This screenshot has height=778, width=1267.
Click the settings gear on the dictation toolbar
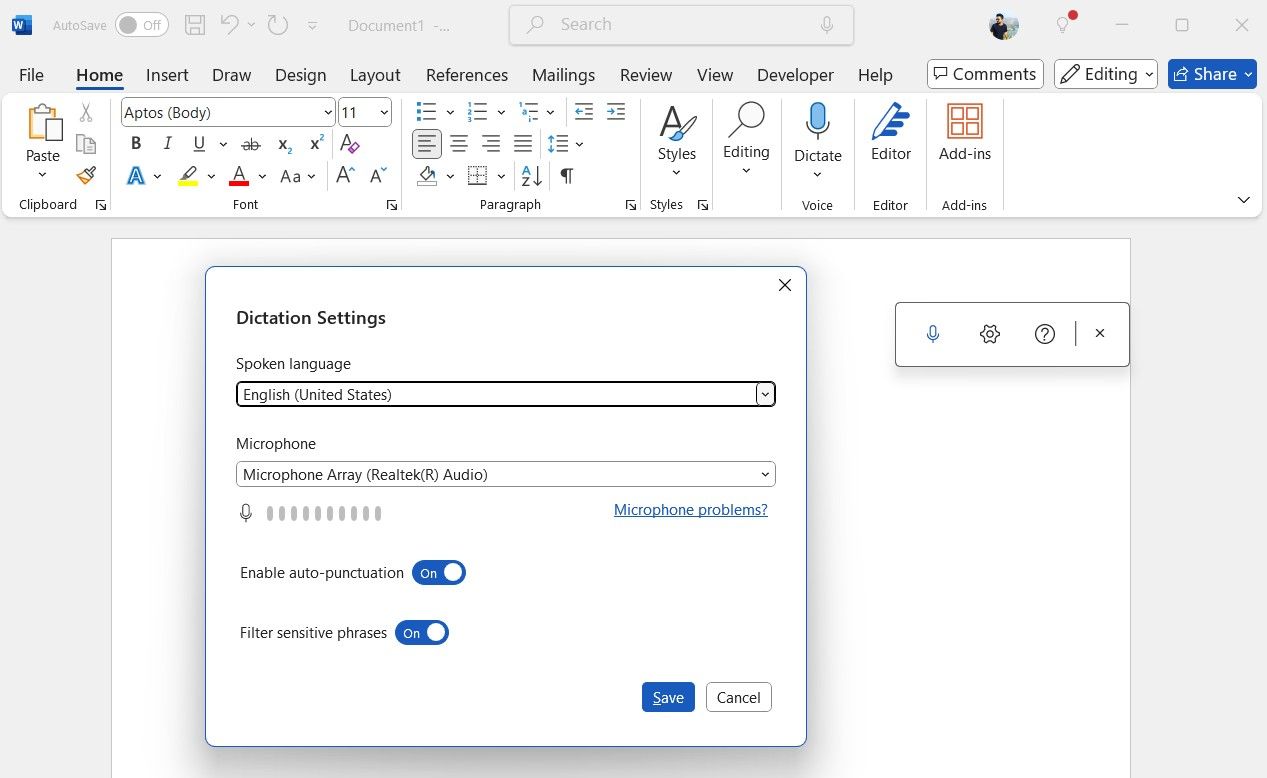pyautogui.click(x=989, y=333)
